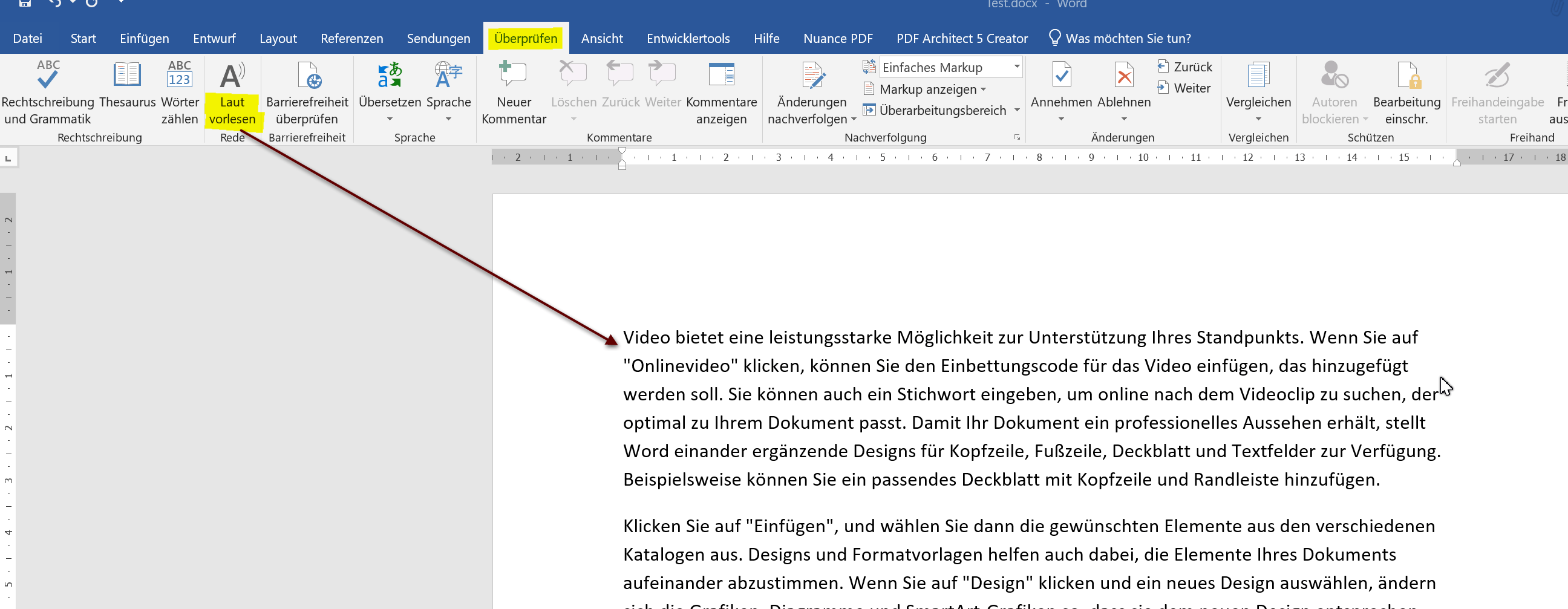The width and height of the screenshot is (1568, 609).
Task: Open the Hilfe tab
Action: coord(766,38)
